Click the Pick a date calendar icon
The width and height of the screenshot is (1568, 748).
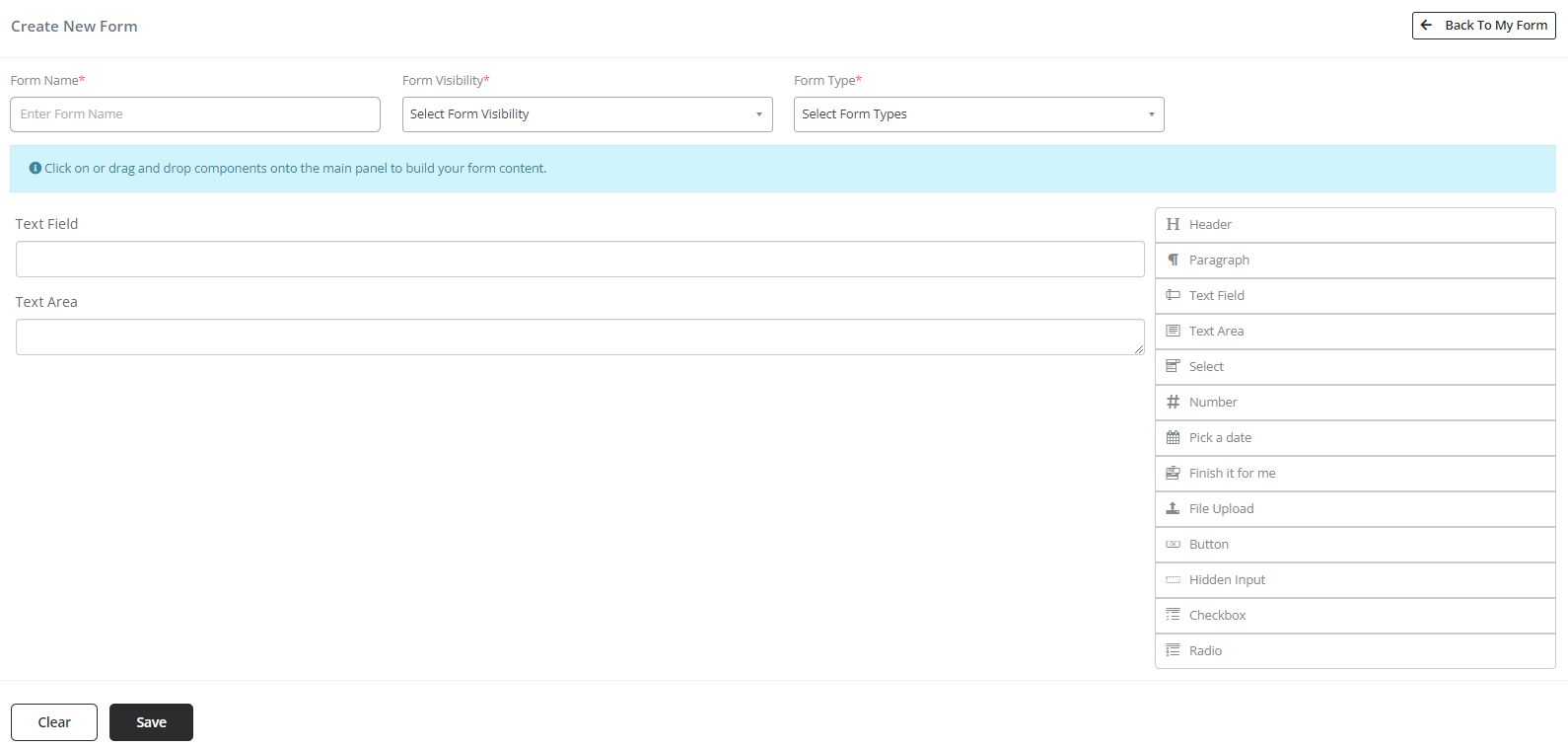[x=1173, y=438]
